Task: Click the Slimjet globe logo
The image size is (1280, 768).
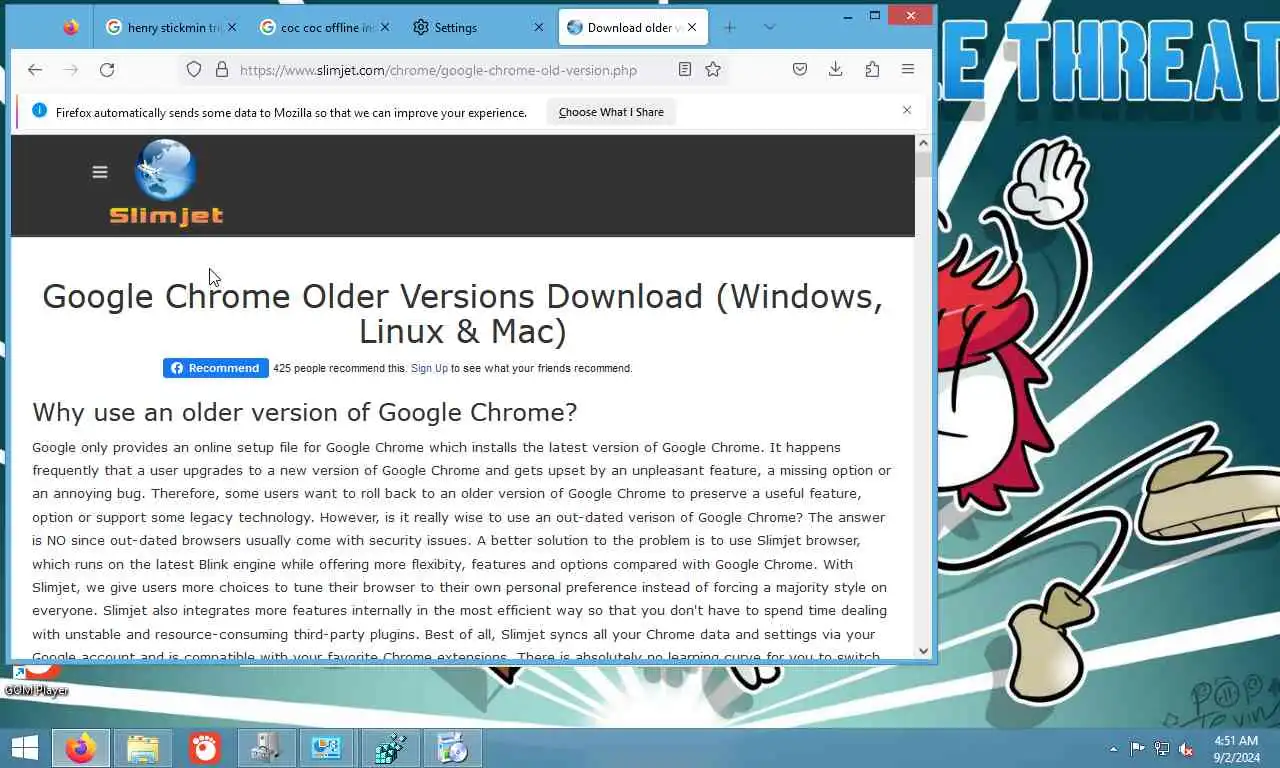Action: point(166,183)
